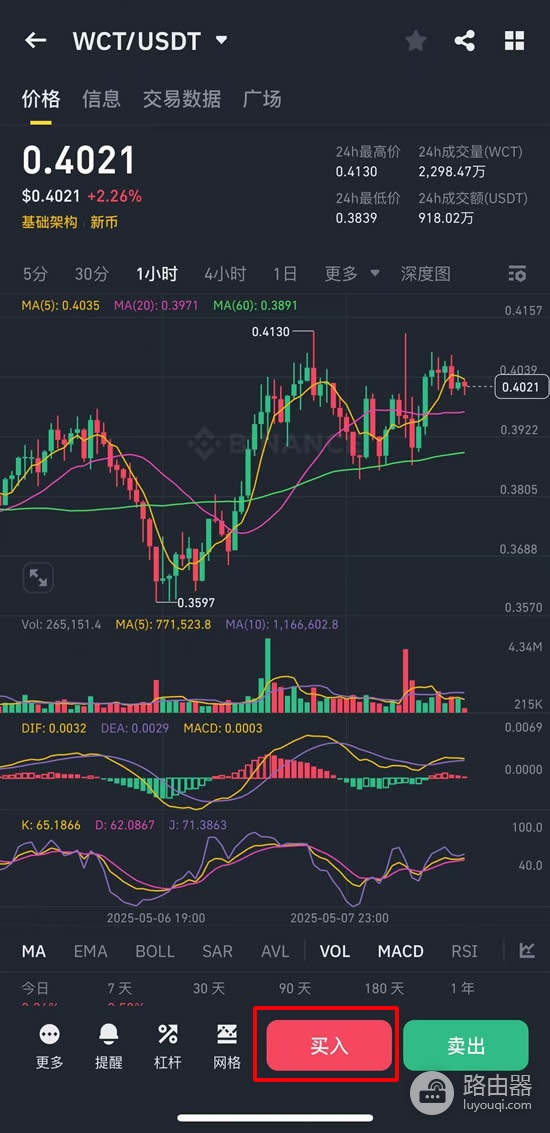Screen dimensions: 550x1133
Task: Open the 更多 three-dots icon
Action: (50, 1034)
